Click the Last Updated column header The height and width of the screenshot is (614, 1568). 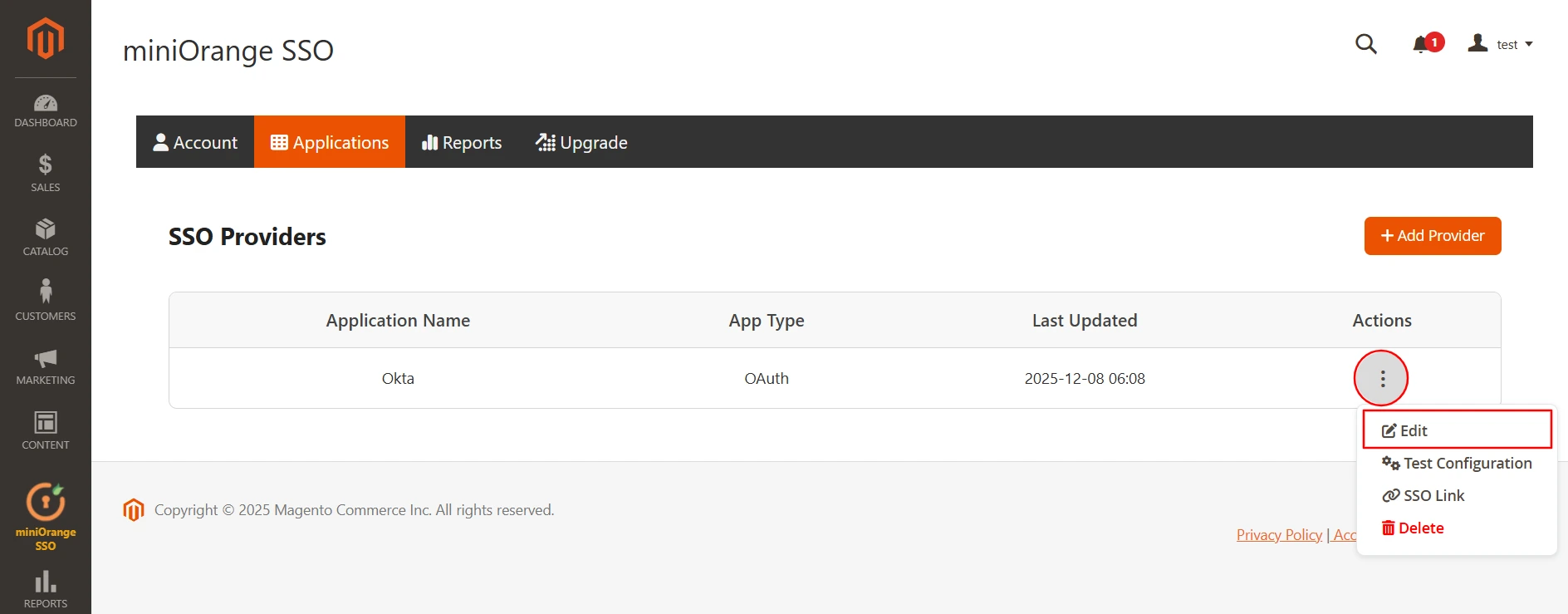[x=1085, y=321]
